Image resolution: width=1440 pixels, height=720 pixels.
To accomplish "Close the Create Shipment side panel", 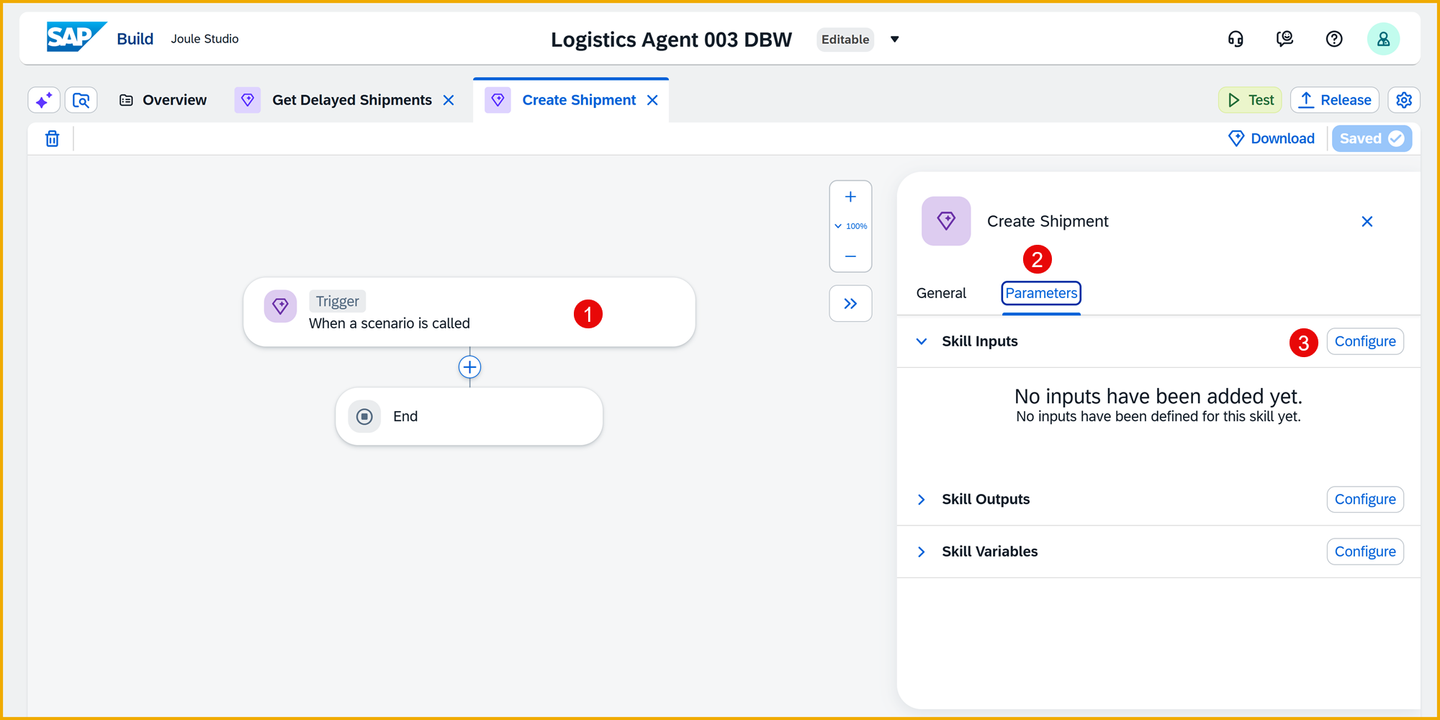I will [x=1367, y=221].
